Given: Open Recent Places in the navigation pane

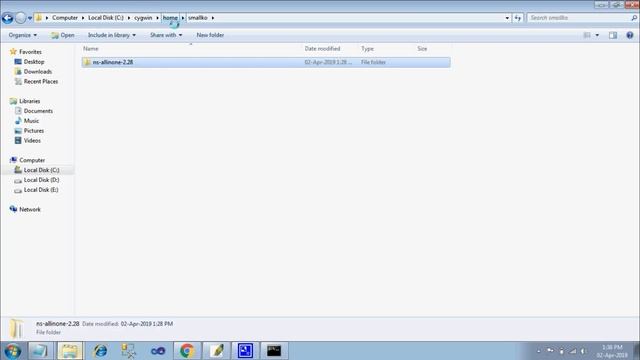Looking at the screenshot, I should pos(41,81).
